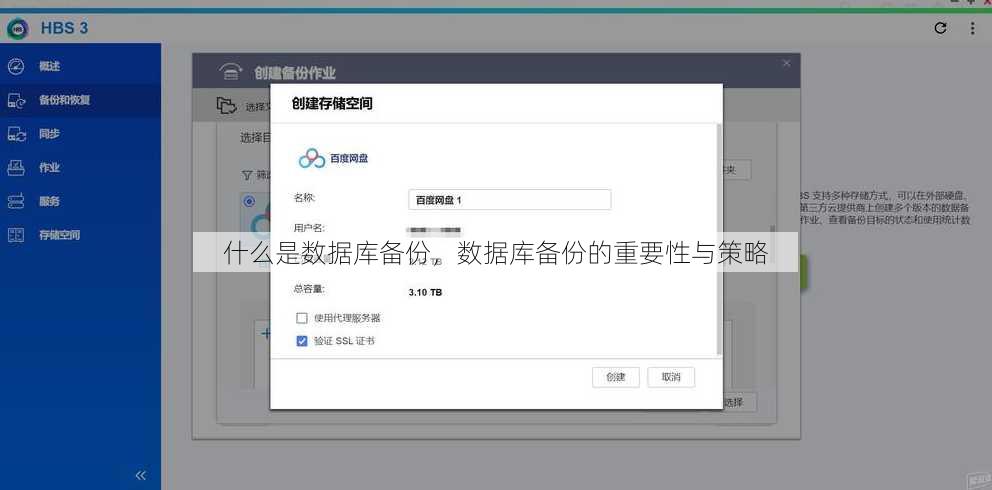Refresh using the top-right reload icon
The height and width of the screenshot is (490, 992).
941,28
